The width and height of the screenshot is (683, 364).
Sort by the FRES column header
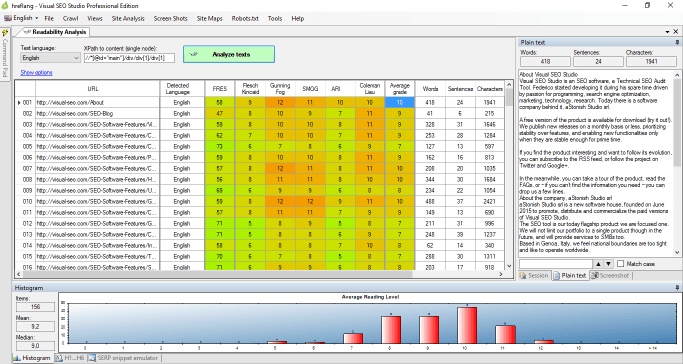coord(220,89)
